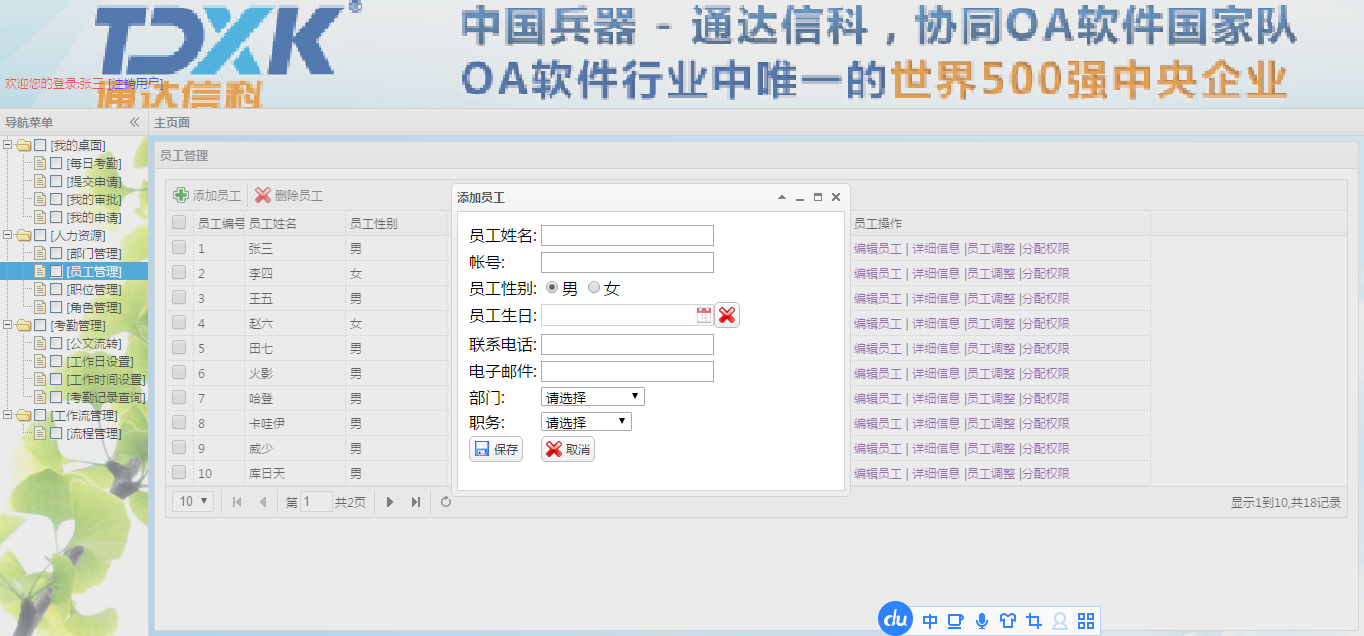Collapse the [考勤管理] tree node
Image resolution: width=1364 pixels, height=636 pixels.
pyautogui.click(x=8, y=326)
